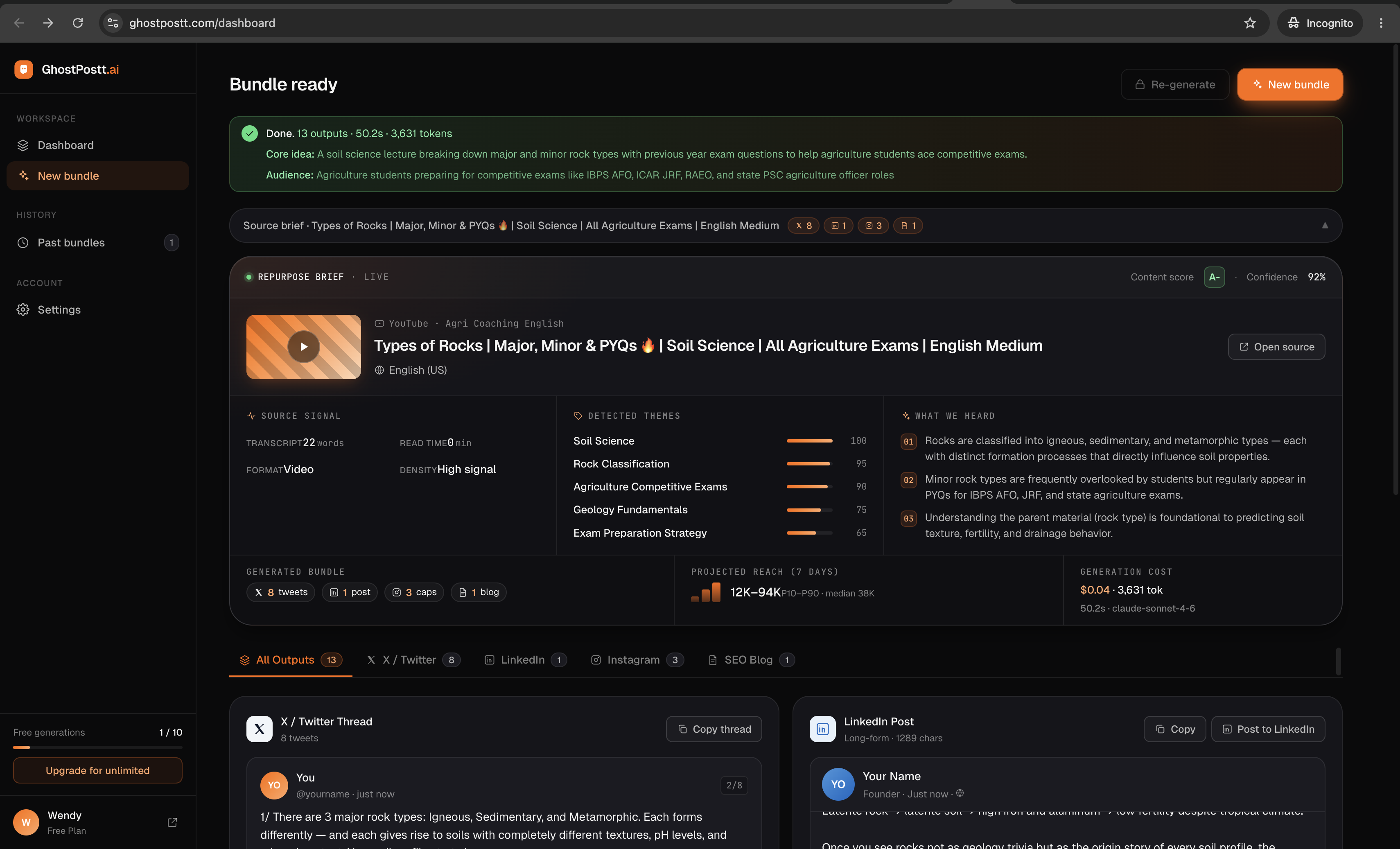Image resolution: width=1400 pixels, height=849 pixels.
Task: Switch to the SEO Blog tab
Action: pos(751,660)
